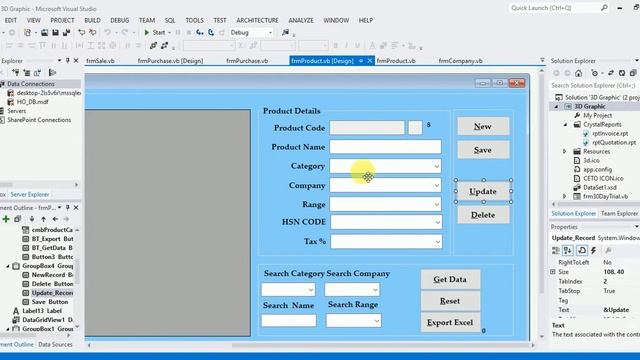Collapse the CrystalReports folder

(x=565, y=124)
